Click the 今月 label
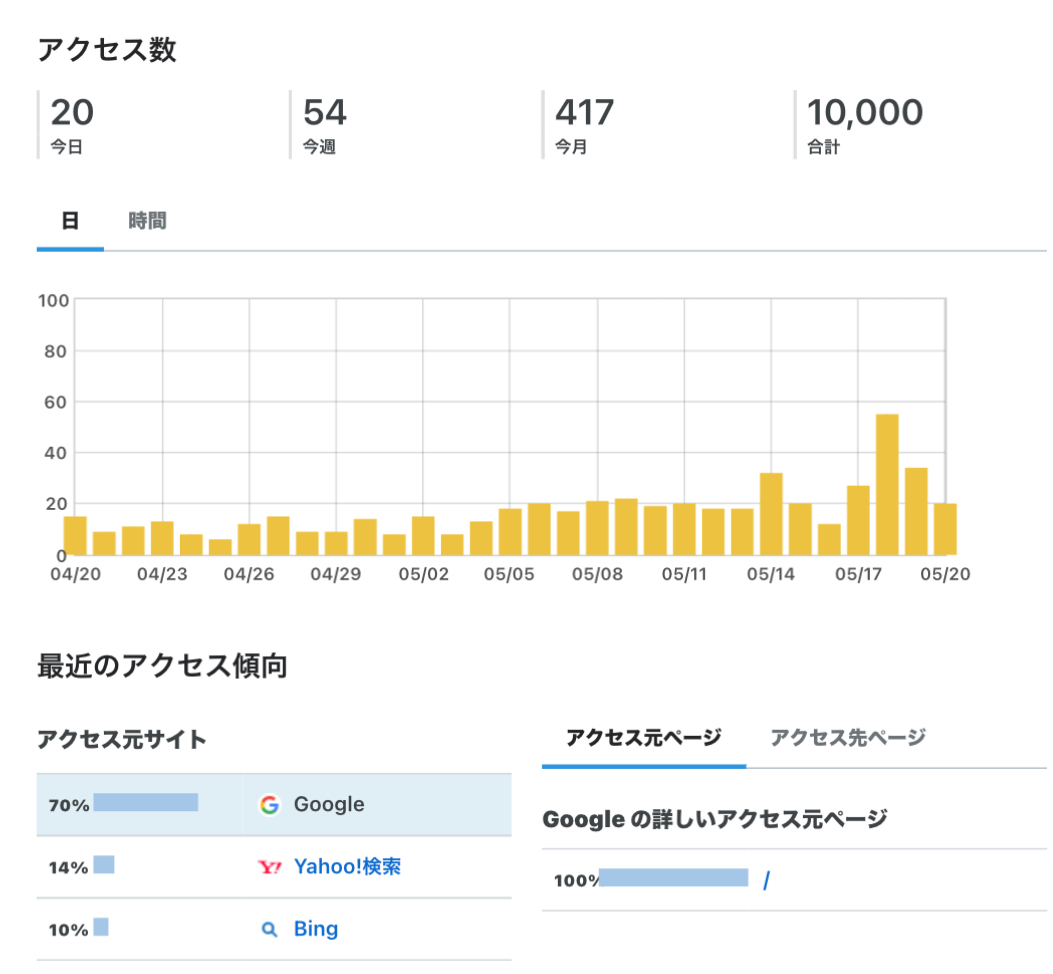This screenshot has height=974, width=1053. [571, 146]
